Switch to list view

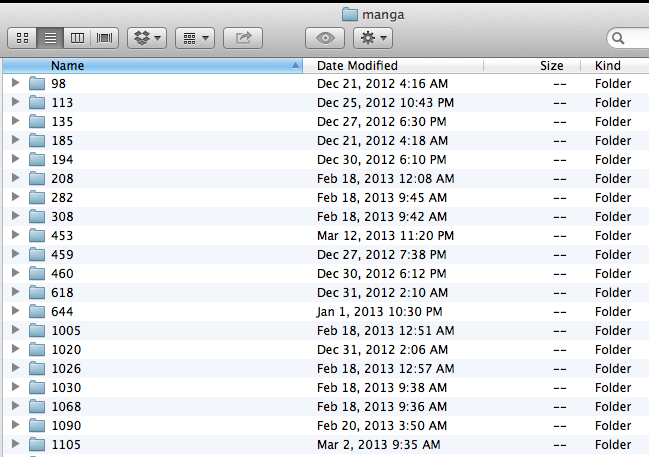tap(49, 38)
